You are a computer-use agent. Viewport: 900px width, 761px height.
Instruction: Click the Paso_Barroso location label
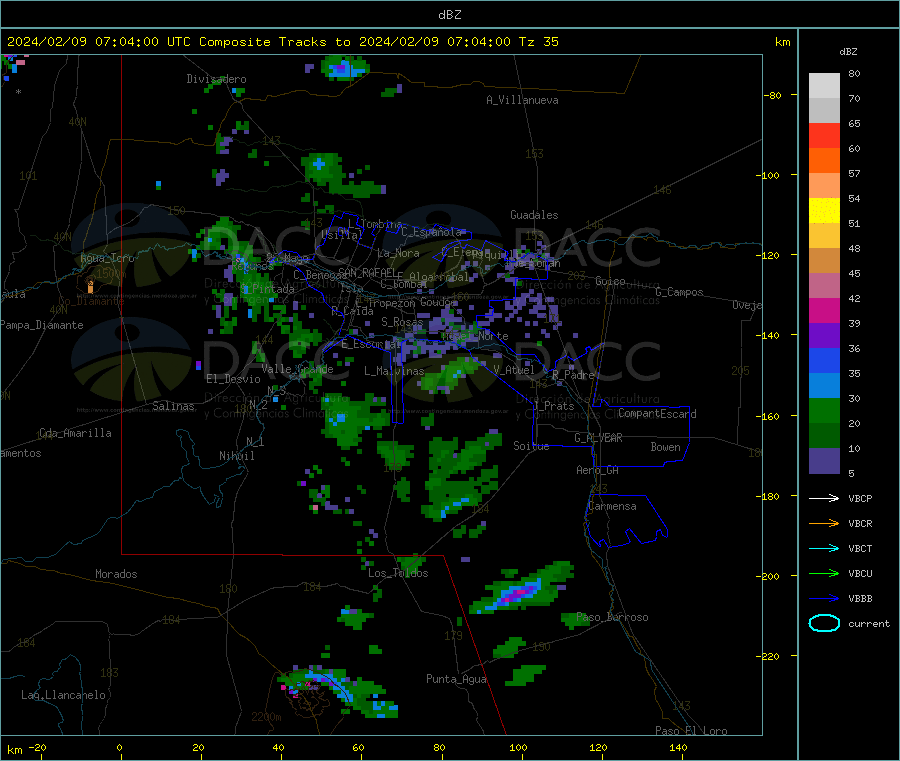coord(612,617)
